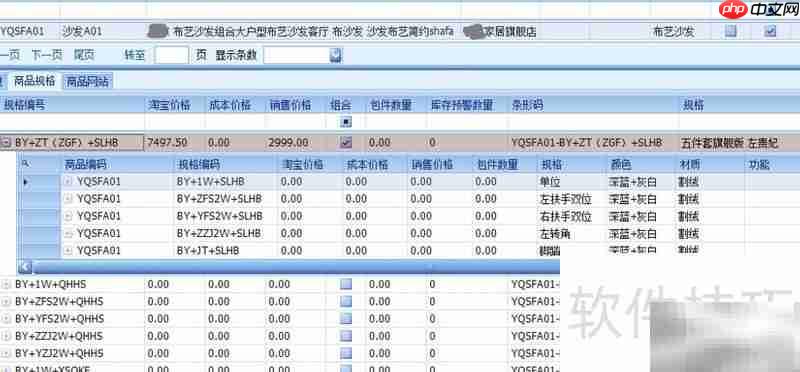Sort main grid by 淘宝价格 header
This screenshot has width=800, height=372.
point(175,106)
